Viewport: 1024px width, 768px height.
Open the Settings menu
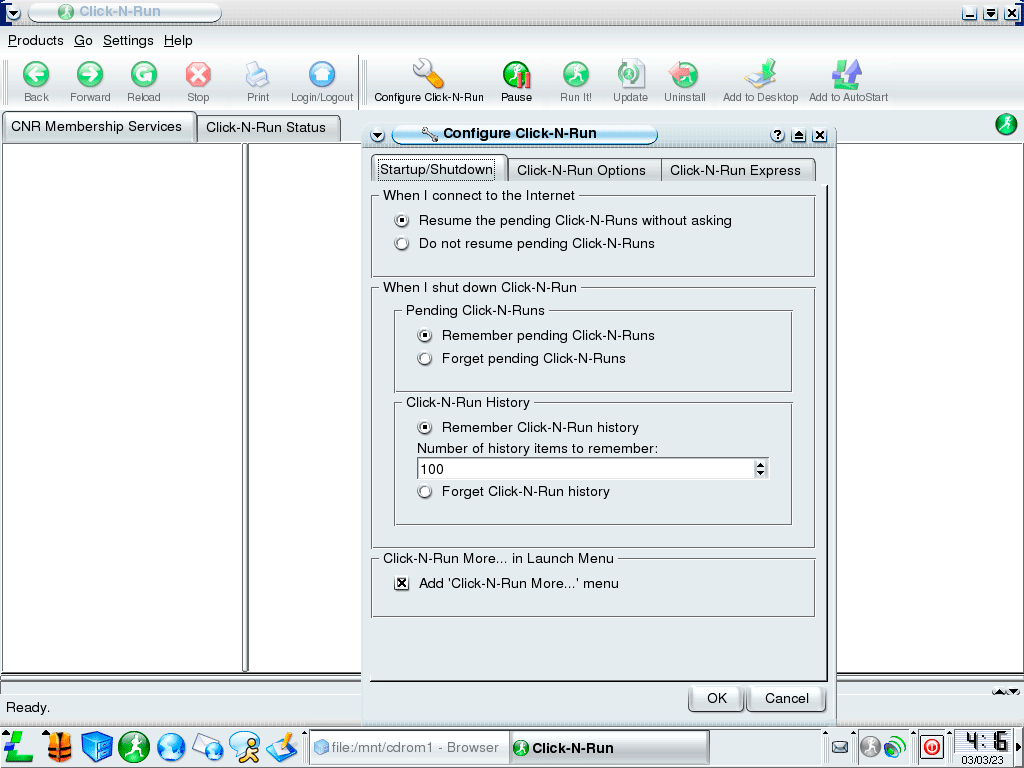[128, 40]
